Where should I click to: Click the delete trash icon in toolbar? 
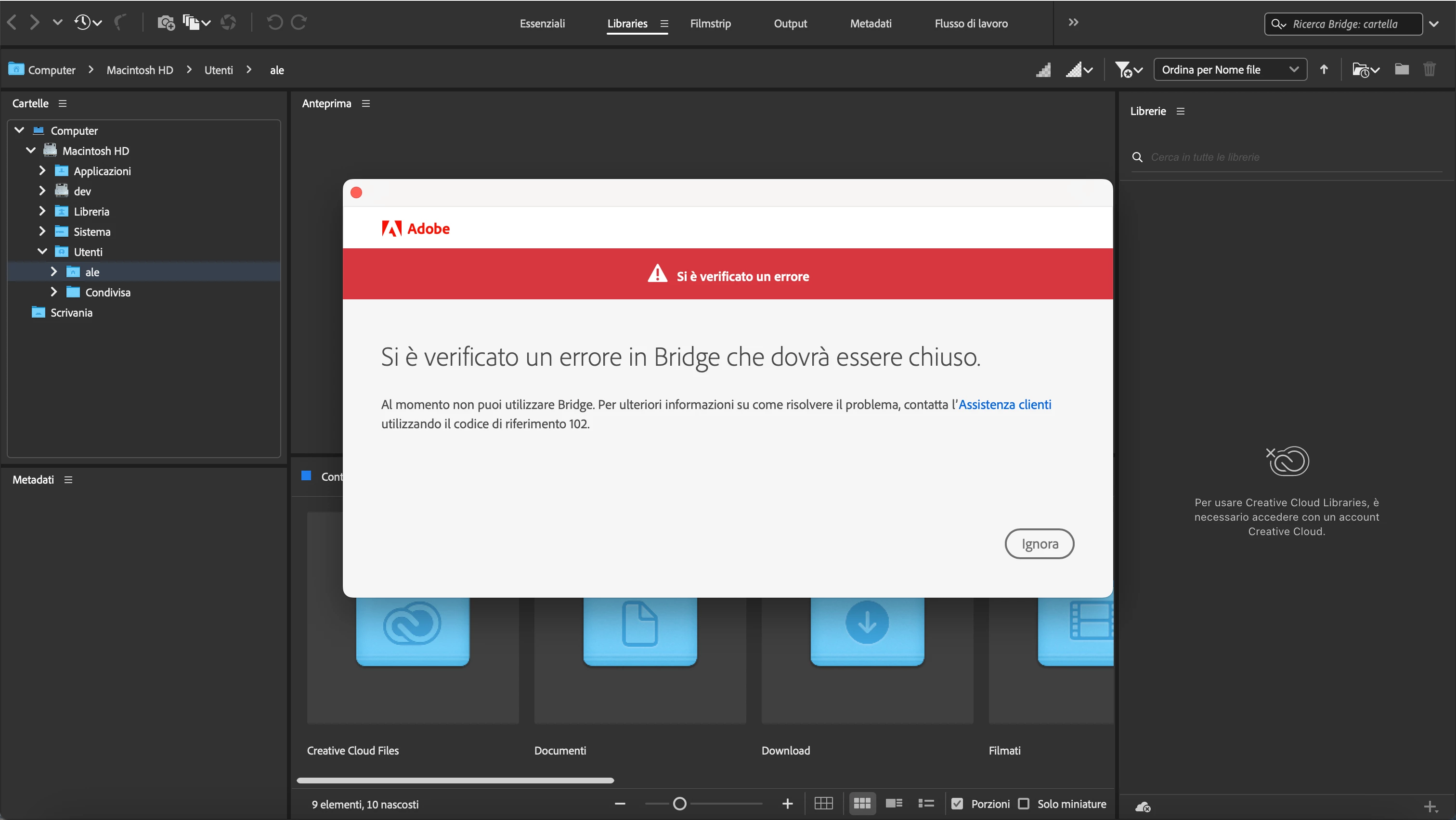tap(1429, 69)
